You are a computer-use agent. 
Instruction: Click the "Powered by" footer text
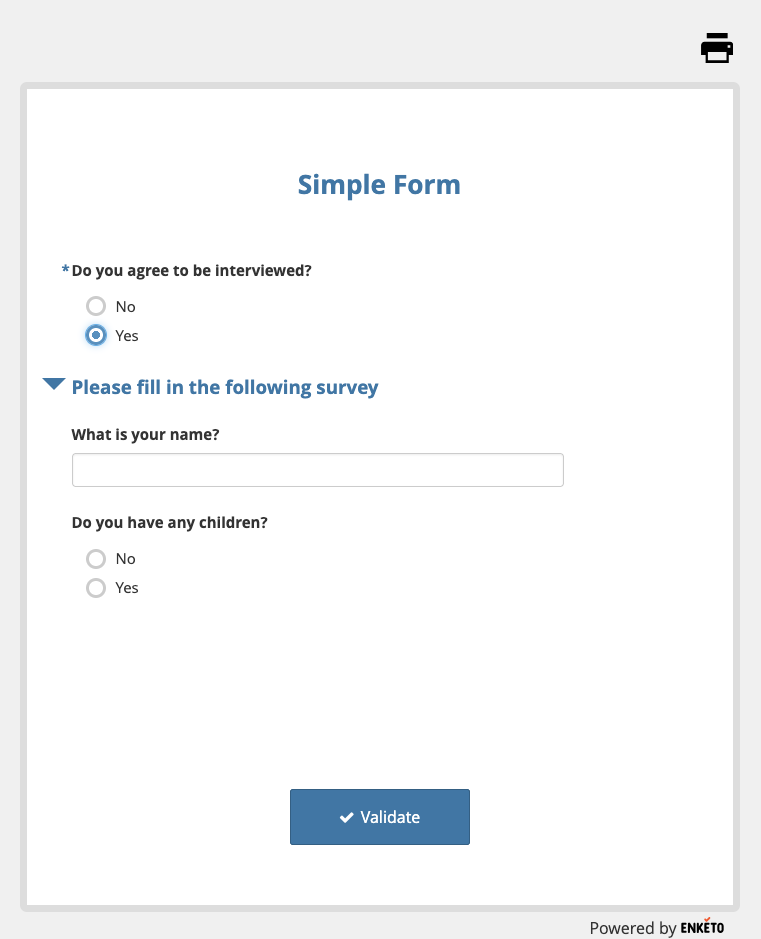[x=632, y=928]
